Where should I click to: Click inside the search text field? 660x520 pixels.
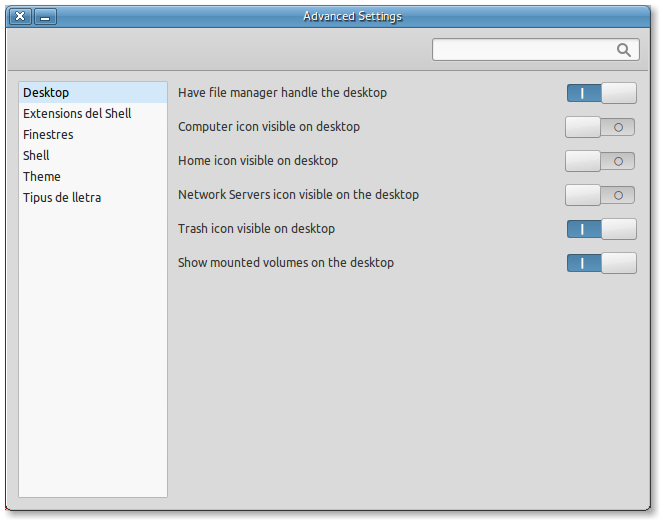(520, 50)
